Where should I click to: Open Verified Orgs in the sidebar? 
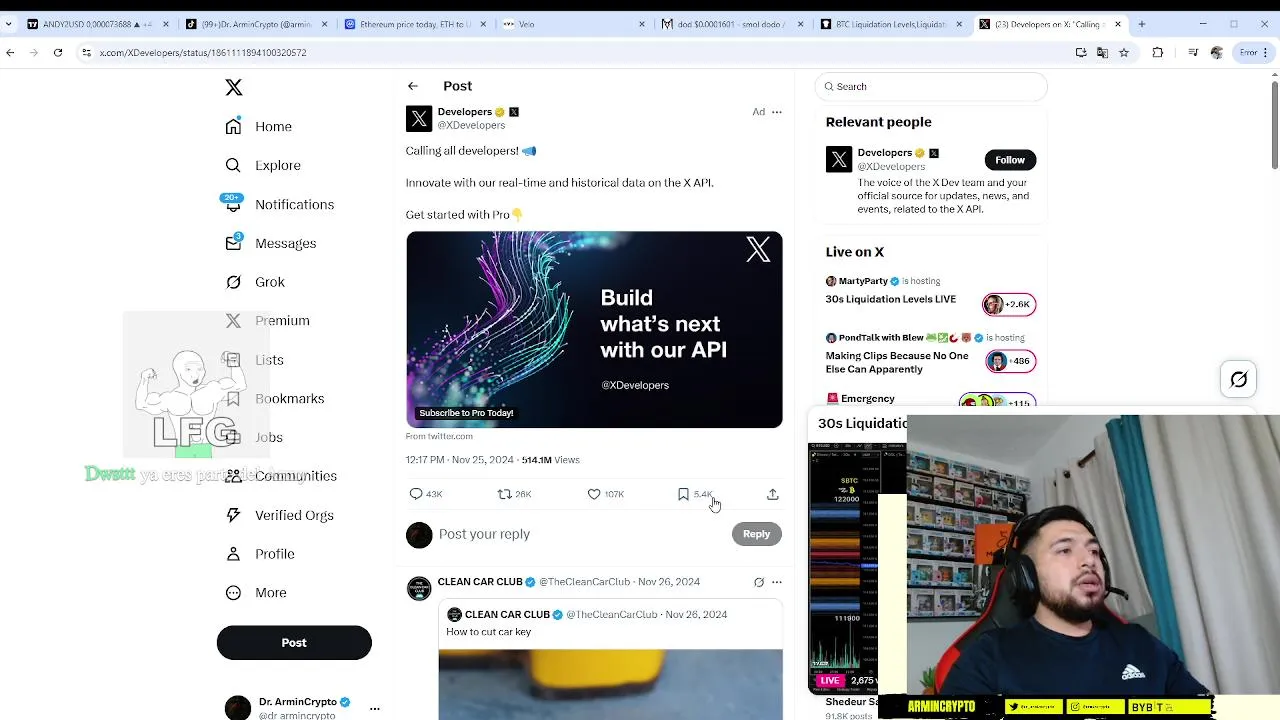click(x=279, y=515)
